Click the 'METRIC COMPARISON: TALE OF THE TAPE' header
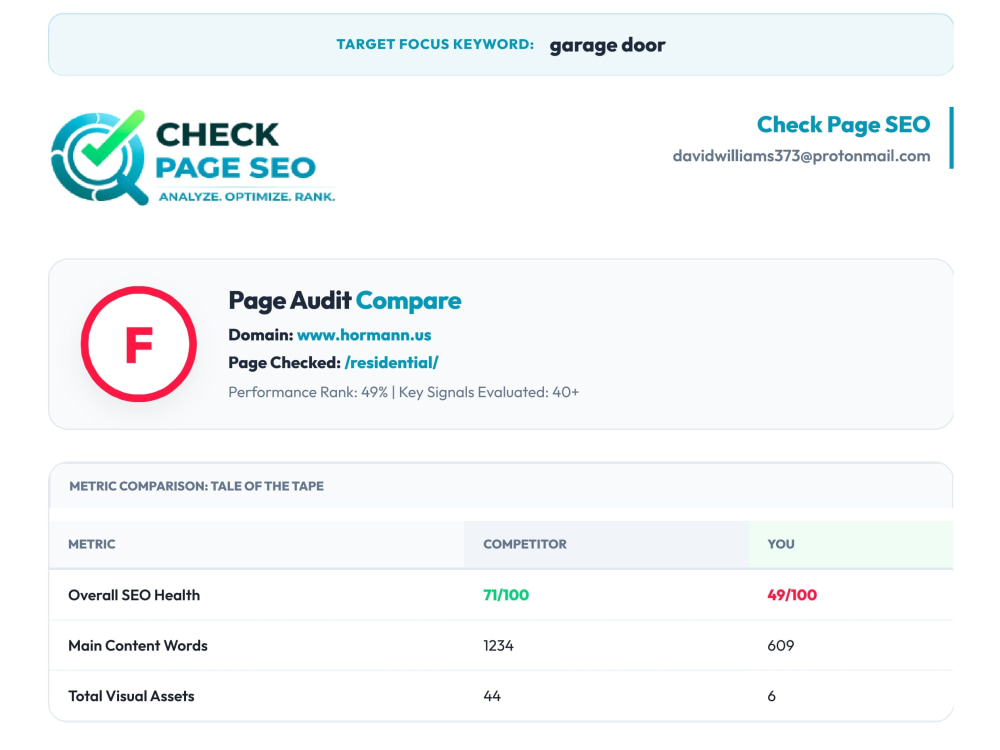This screenshot has width=1000, height=750. click(x=196, y=486)
